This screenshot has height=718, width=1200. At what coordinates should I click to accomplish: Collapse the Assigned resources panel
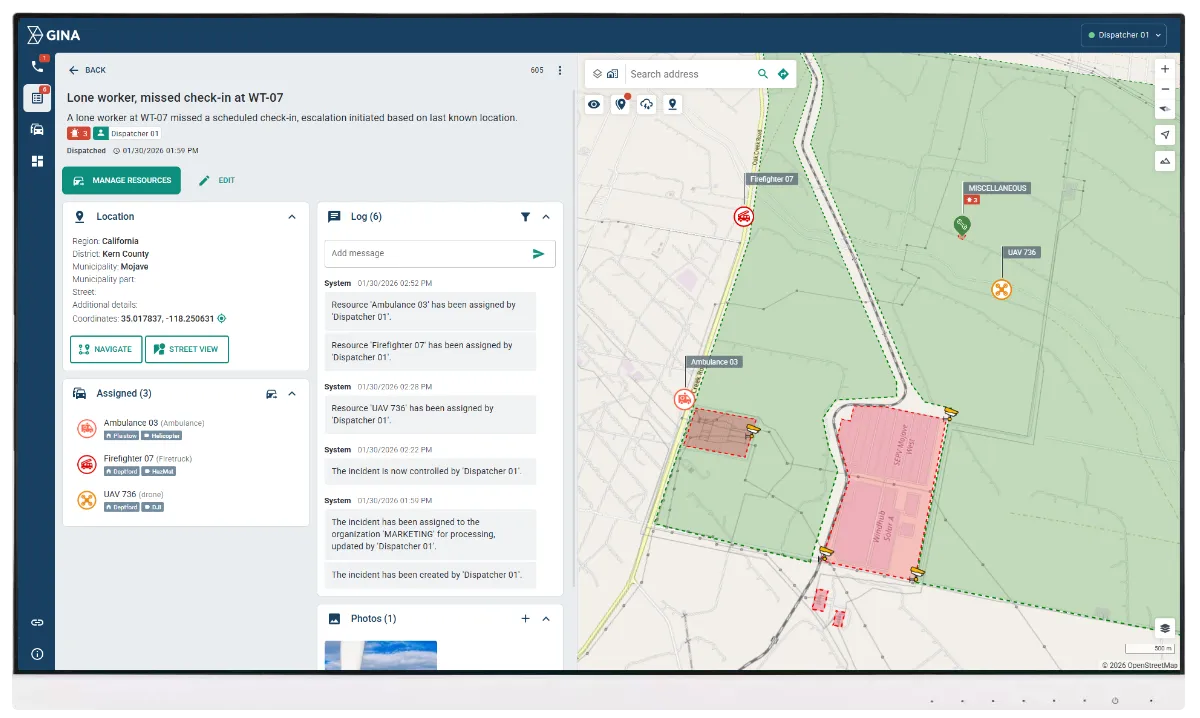coord(291,393)
